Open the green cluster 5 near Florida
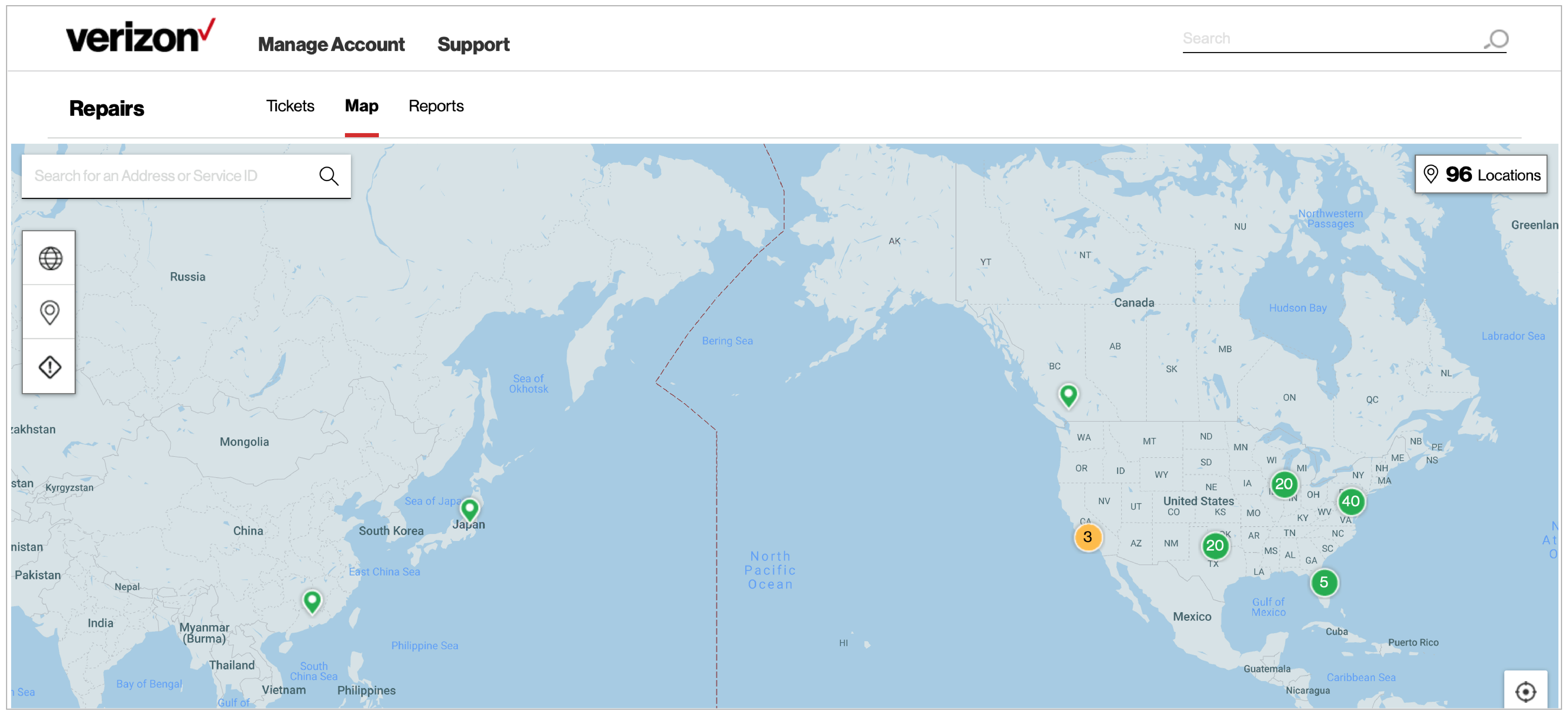This screenshot has height=715, width=1568. [1323, 582]
